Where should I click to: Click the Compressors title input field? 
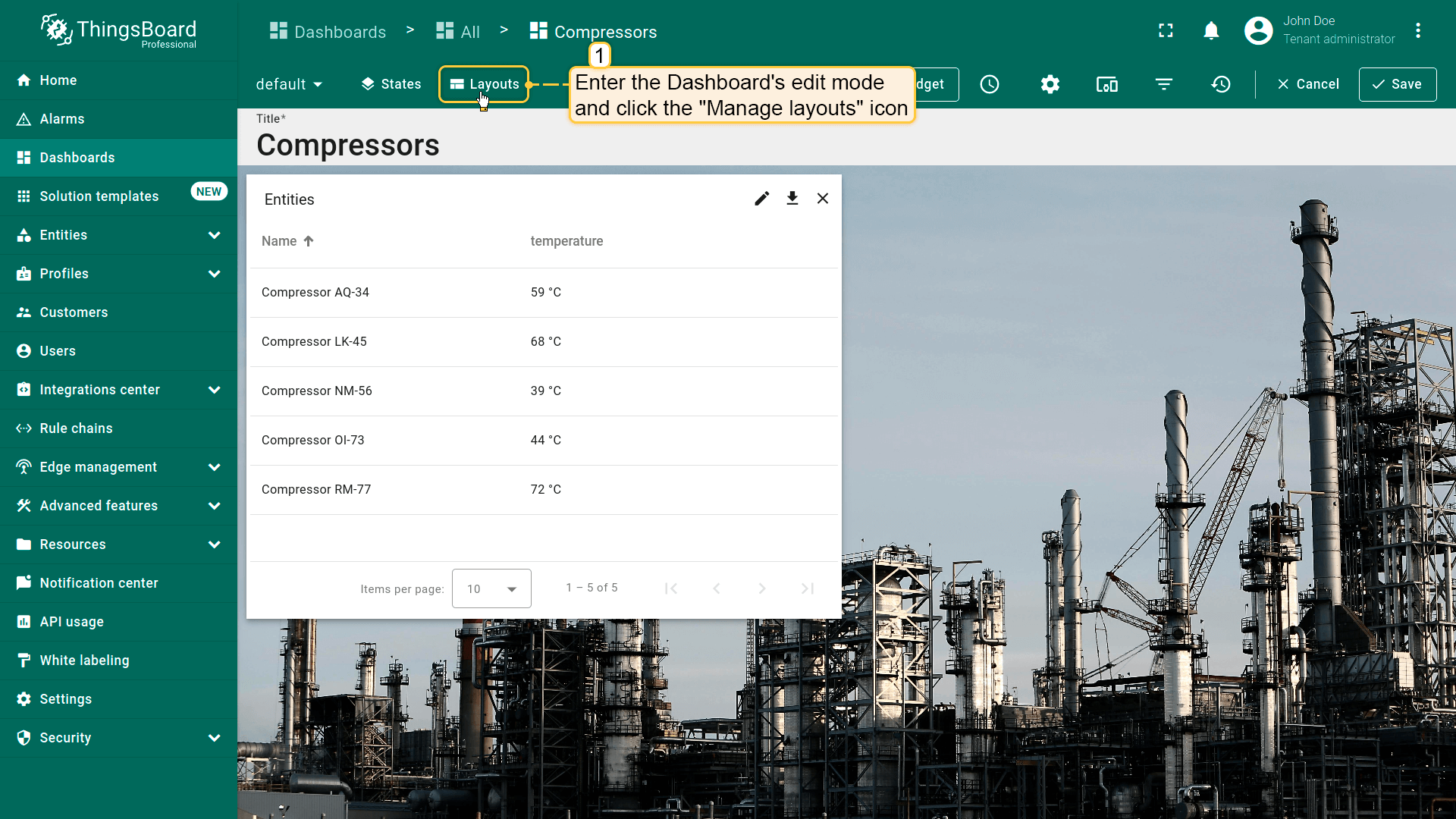pyautogui.click(x=348, y=145)
